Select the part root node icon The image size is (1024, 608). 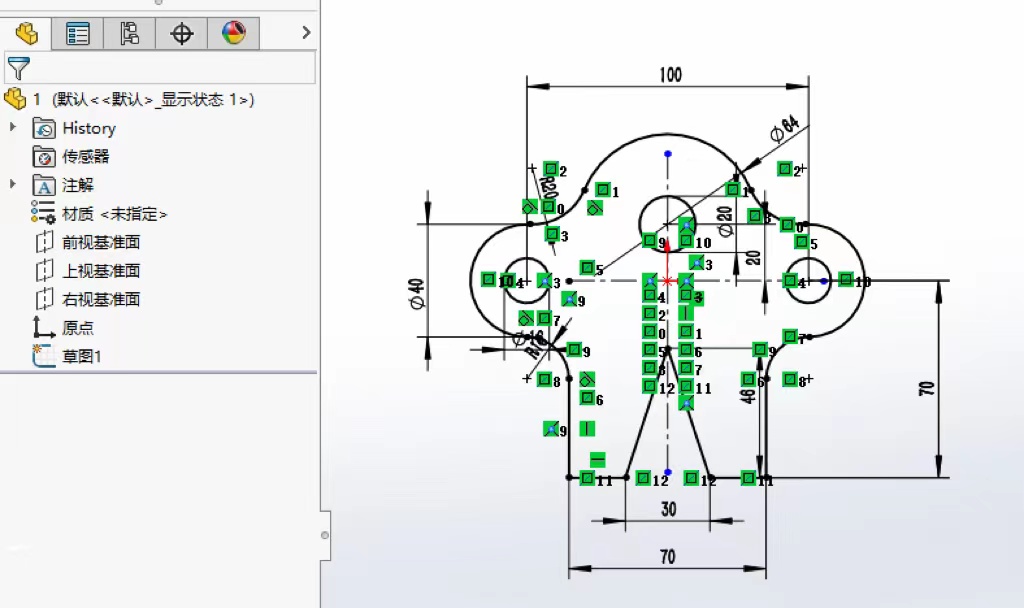[x=15, y=99]
